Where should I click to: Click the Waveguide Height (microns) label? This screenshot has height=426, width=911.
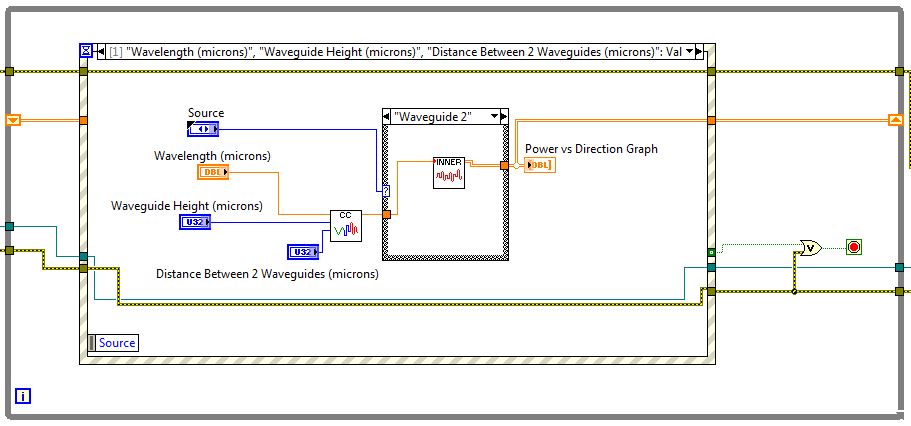[186, 206]
